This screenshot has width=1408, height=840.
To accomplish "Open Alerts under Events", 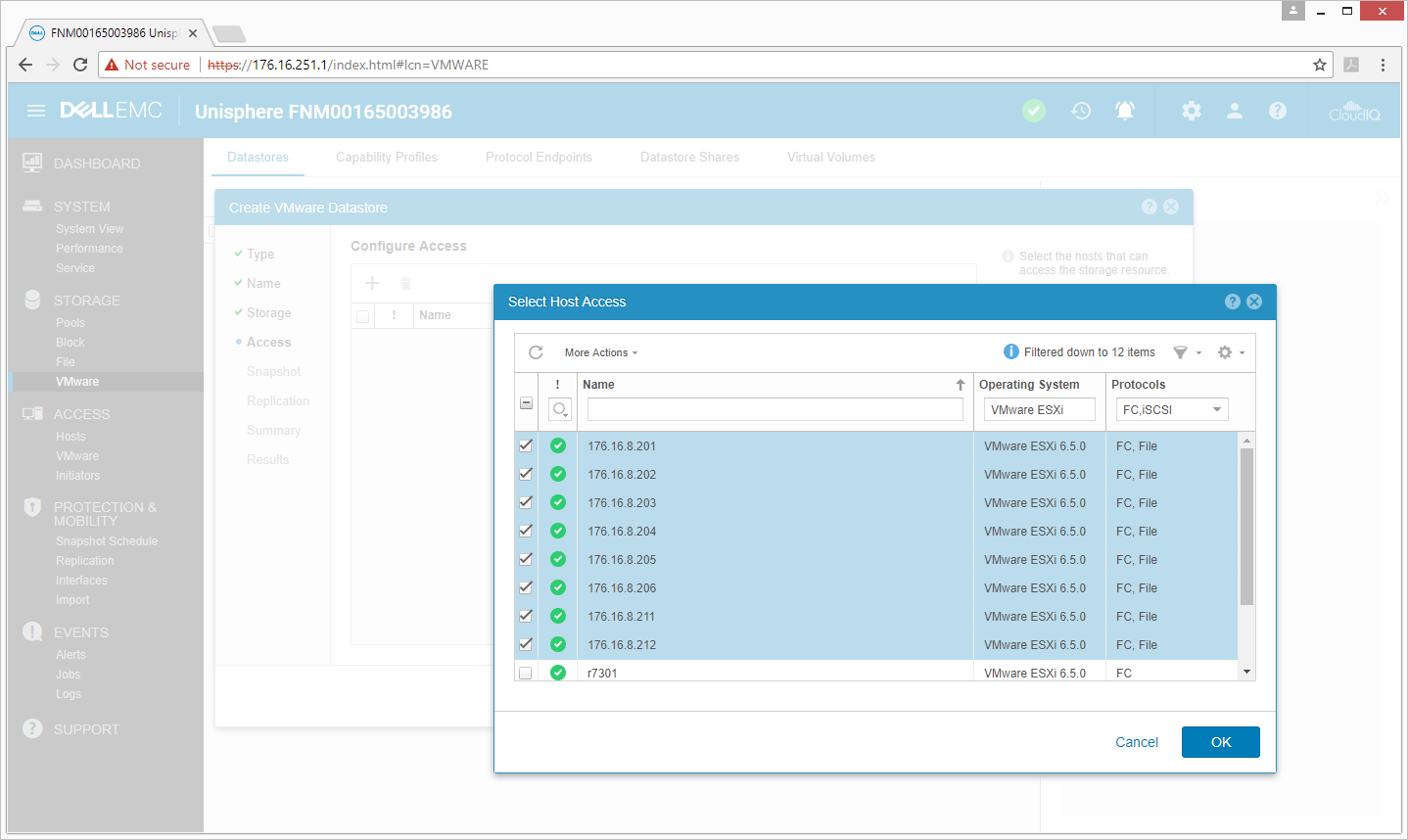I will tap(70, 655).
